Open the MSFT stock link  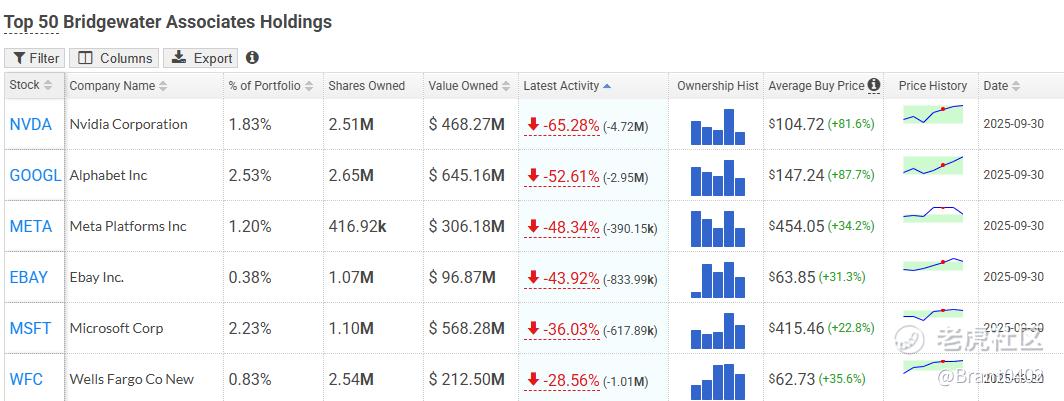pyautogui.click(x=30, y=328)
